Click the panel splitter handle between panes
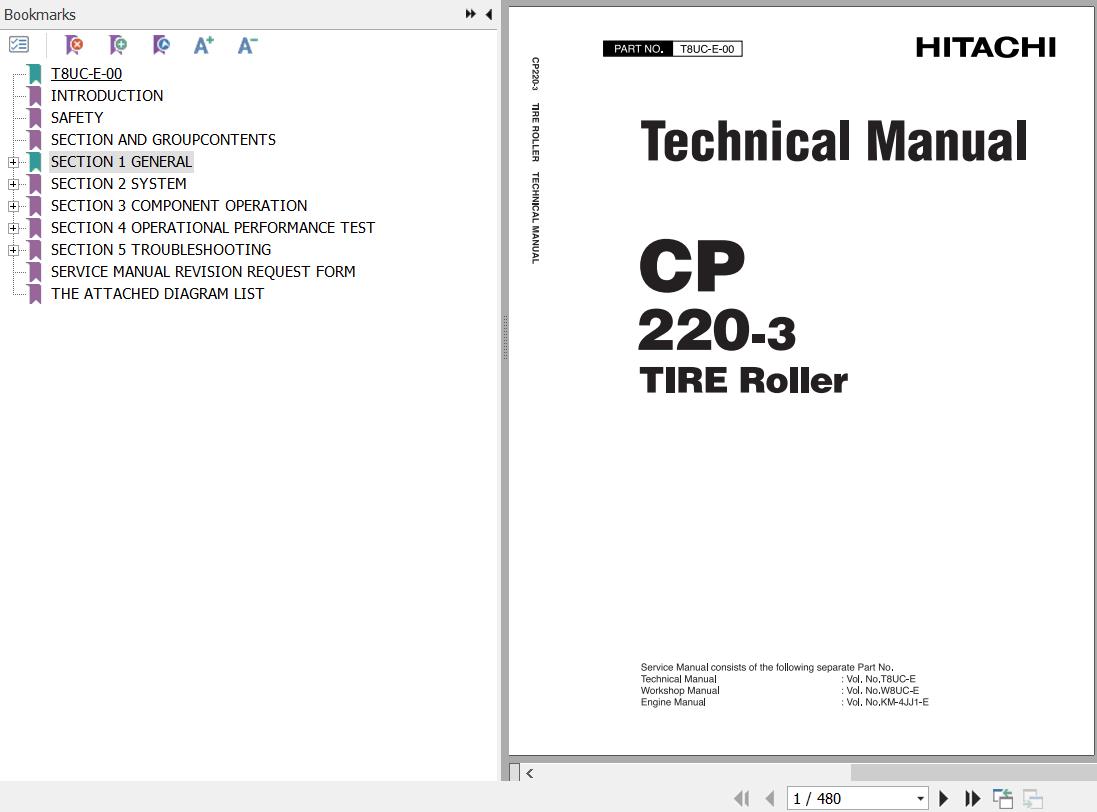 [x=505, y=337]
